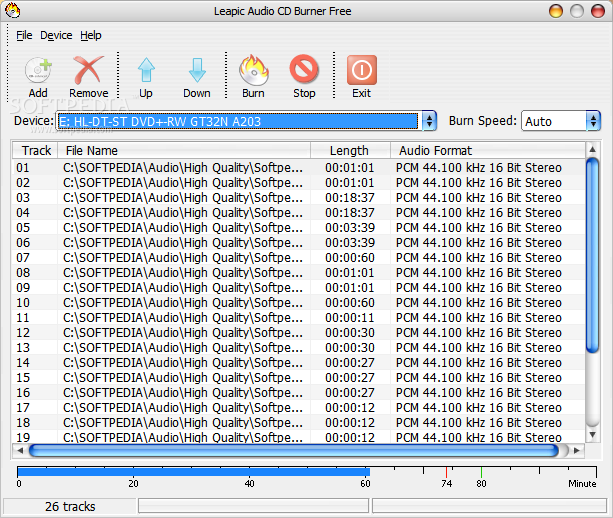Exit the application via Exit icon
This screenshot has width=613, height=518.
(x=362, y=70)
